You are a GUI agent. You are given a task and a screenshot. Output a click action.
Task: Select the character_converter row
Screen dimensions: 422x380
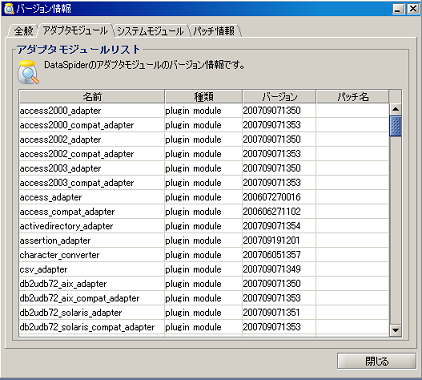pos(204,255)
